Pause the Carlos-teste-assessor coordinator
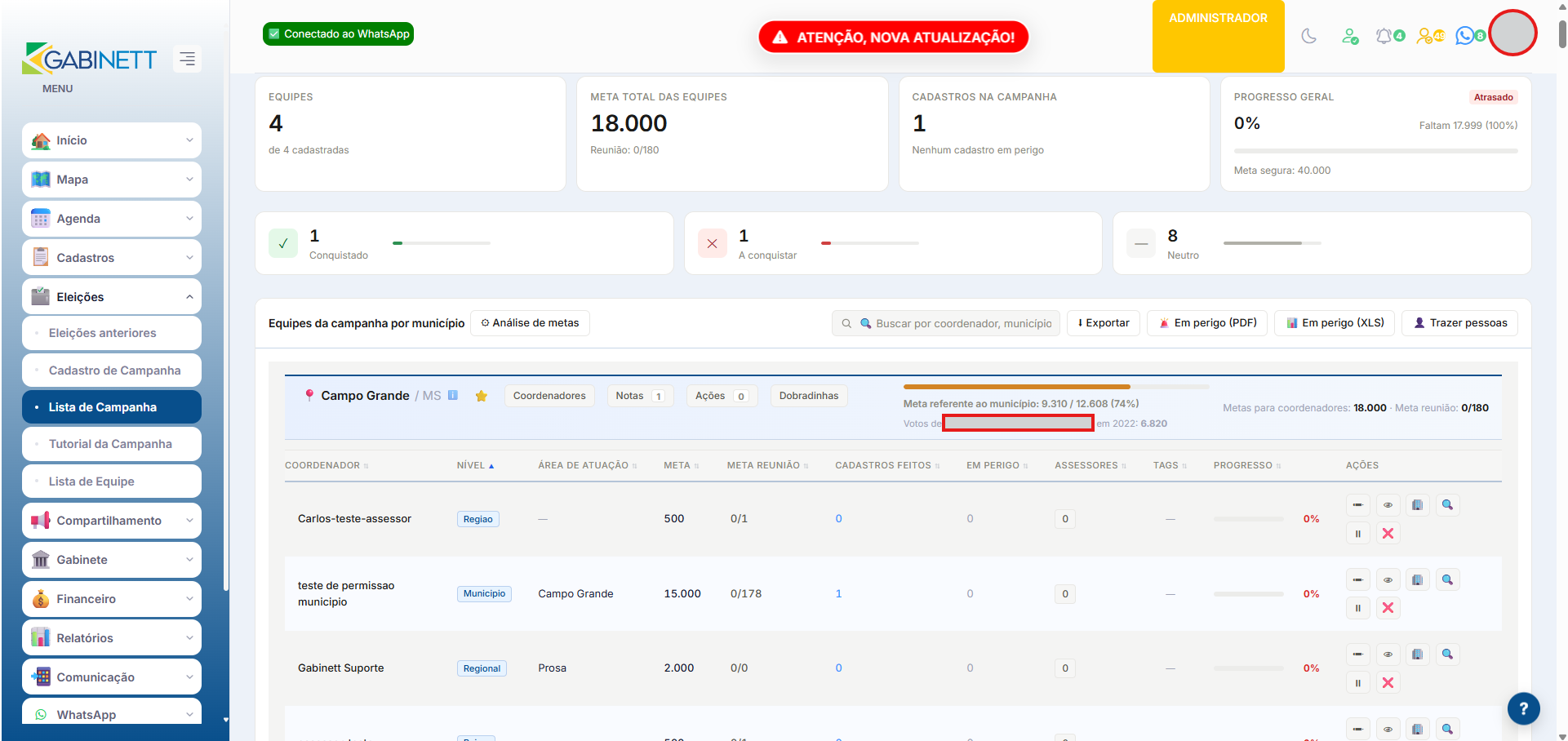Viewport: 1568px width, 741px height. (x=1358, y=534)
